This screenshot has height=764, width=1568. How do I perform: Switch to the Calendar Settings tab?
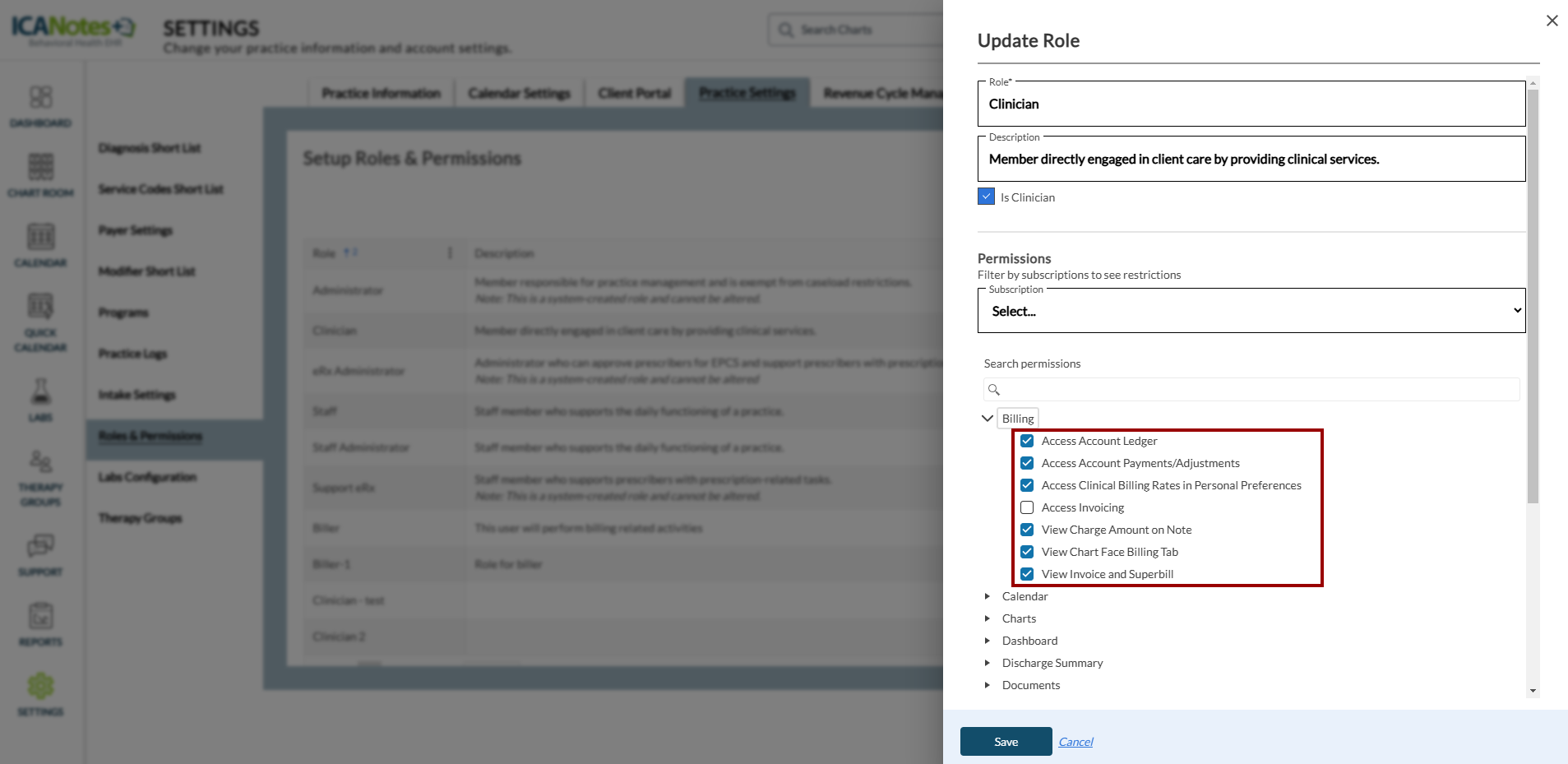point(520,93)
